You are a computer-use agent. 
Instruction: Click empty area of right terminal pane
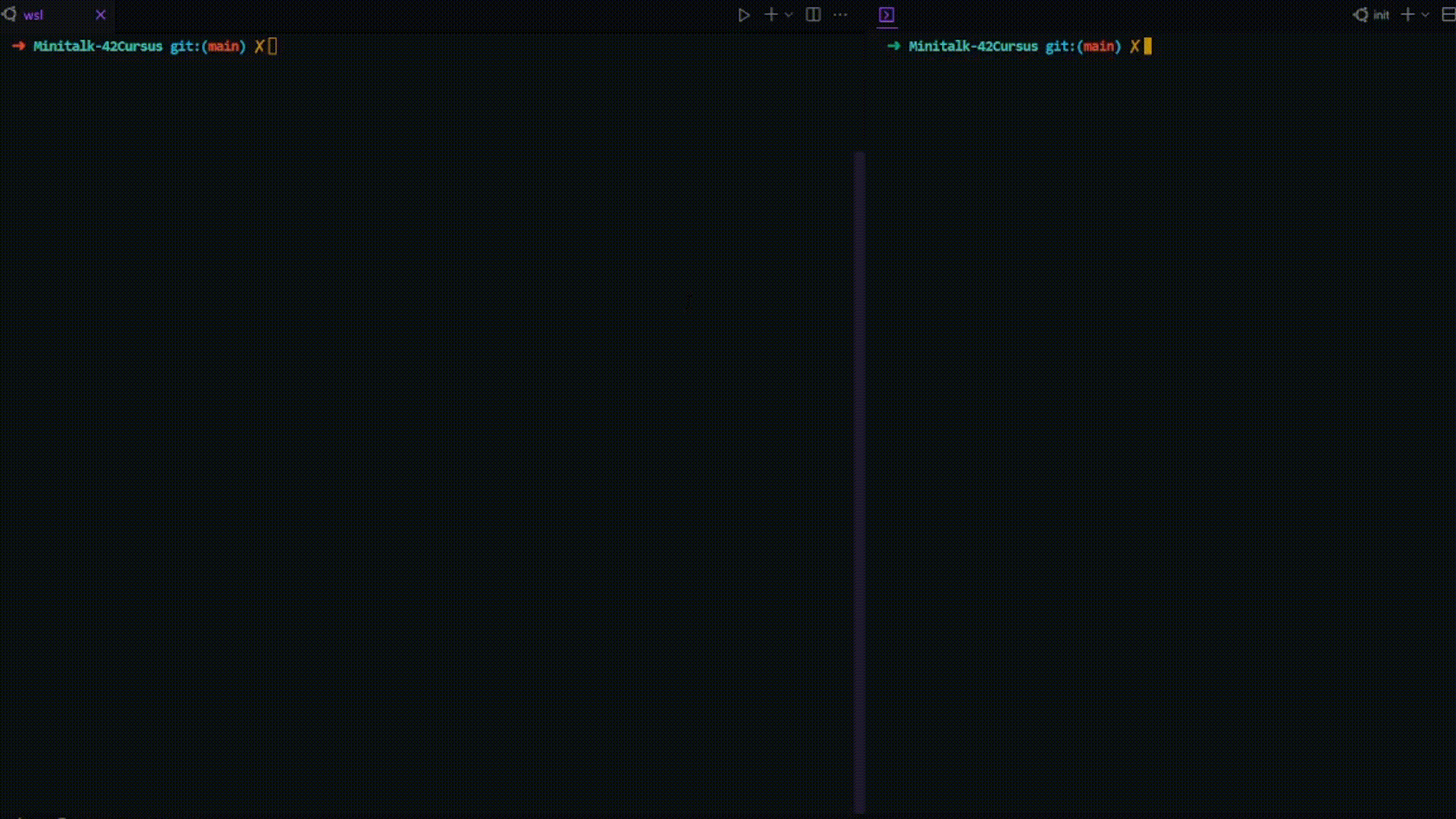click(1160, 425)
